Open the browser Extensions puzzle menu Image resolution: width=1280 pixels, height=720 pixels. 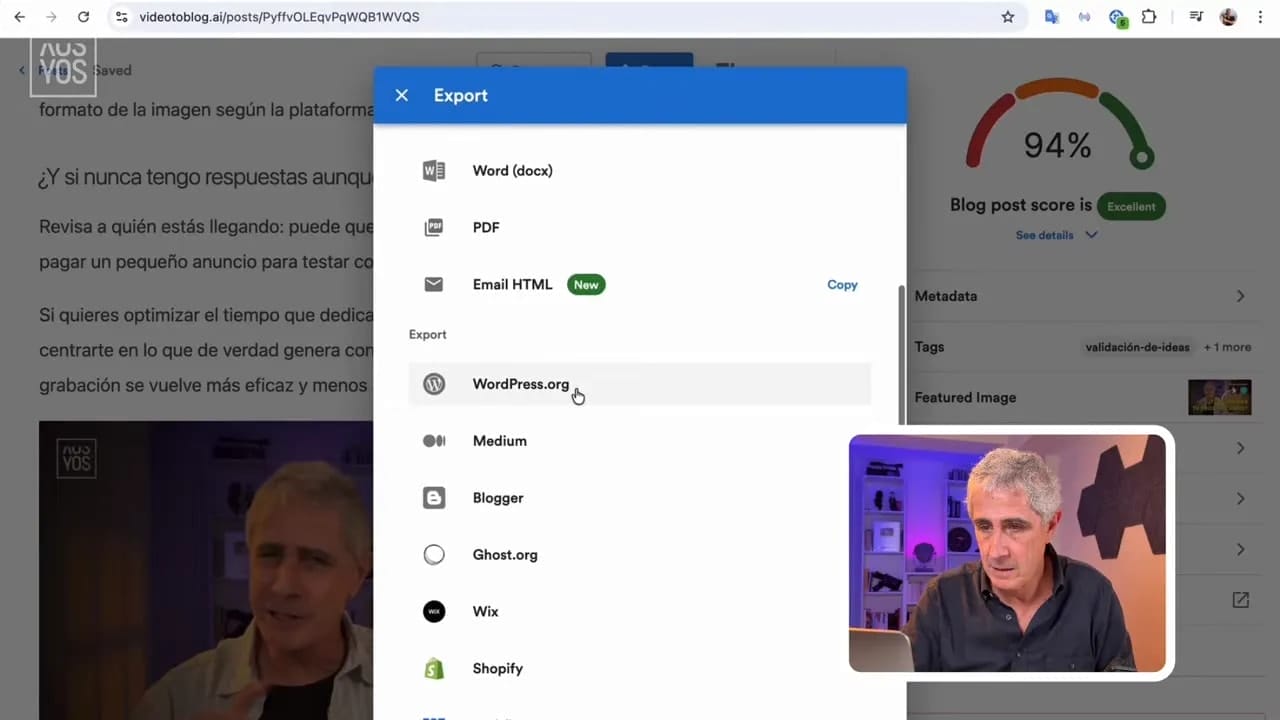1149,17
